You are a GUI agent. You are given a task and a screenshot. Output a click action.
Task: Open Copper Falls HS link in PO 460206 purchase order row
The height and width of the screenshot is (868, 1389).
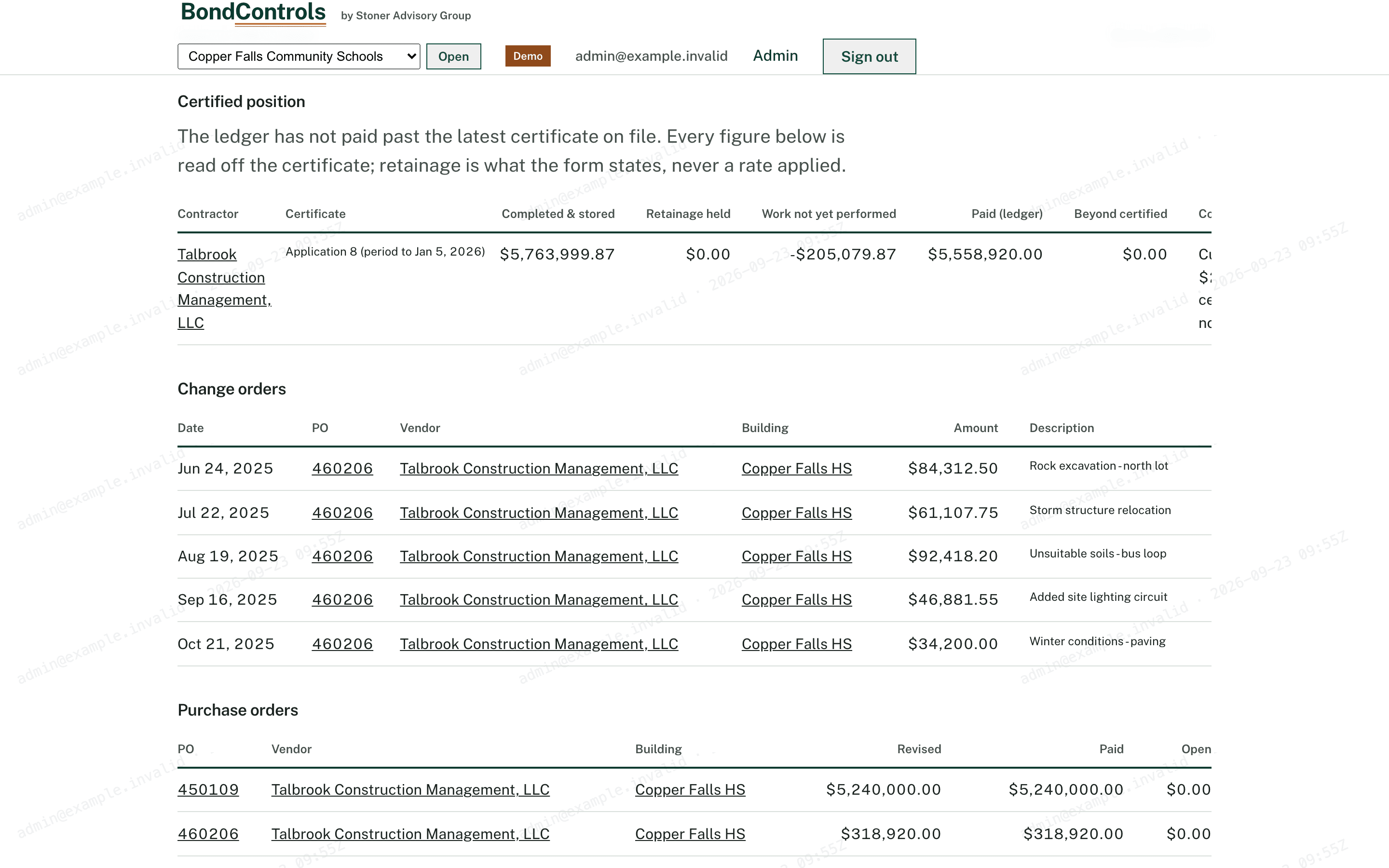(x=690, y=834)
